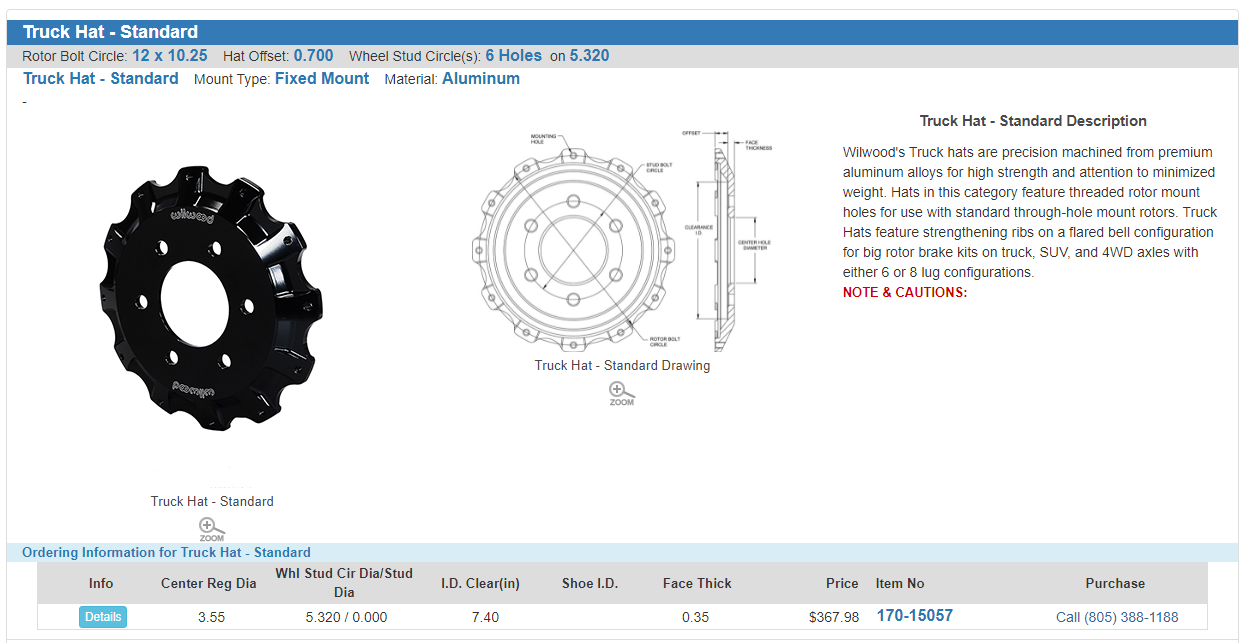Screen dimensions: 1248x643
Task: Click the 5.320 / 0.000 stud circle cell
Action: 346,617
